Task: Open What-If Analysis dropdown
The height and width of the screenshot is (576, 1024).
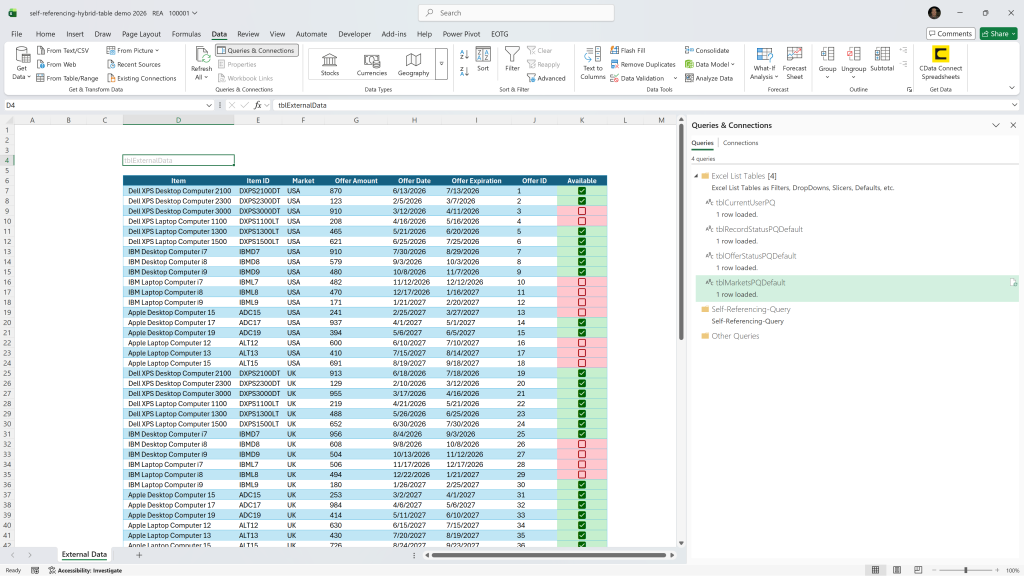Action: pyautogui.click(x=764, y=63)
